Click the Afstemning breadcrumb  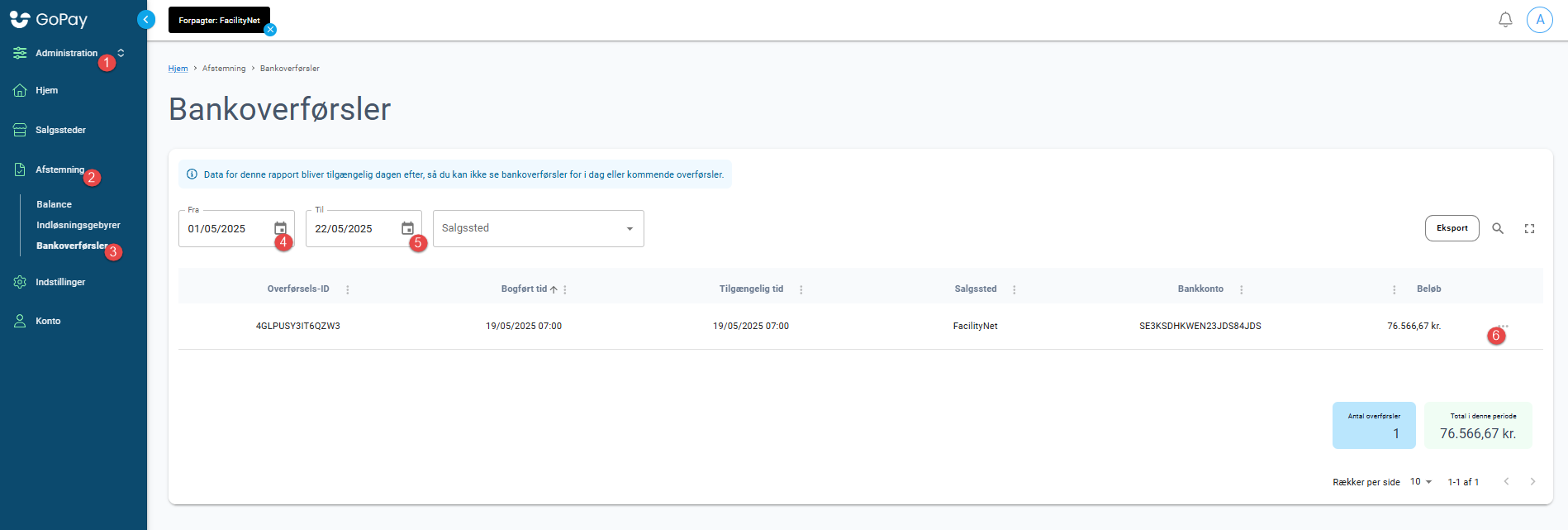(224, 69)
